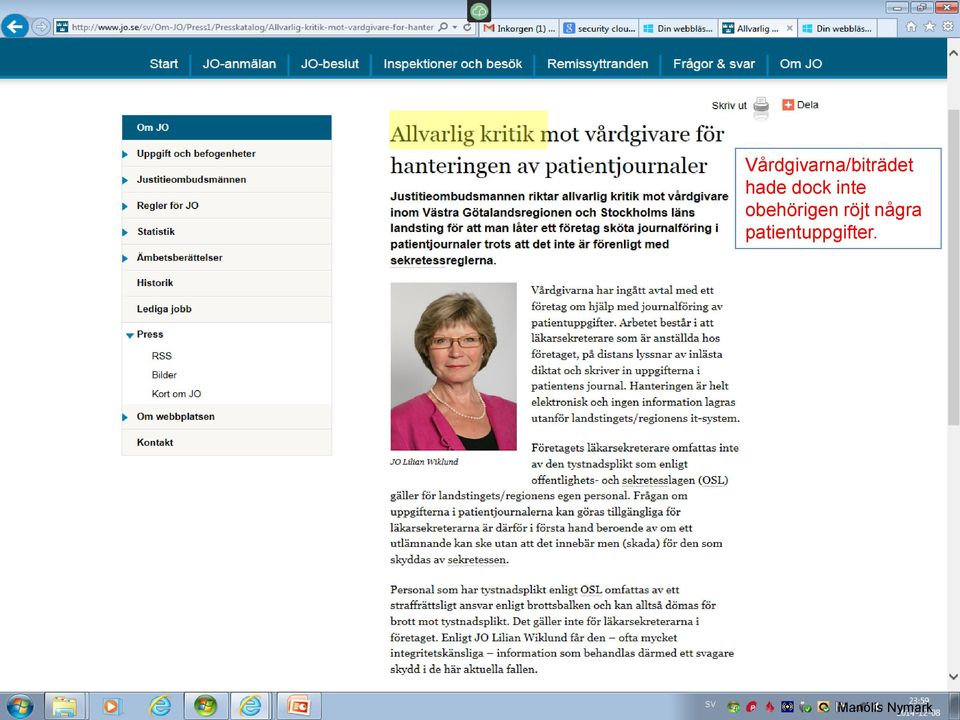Click the red P icon in the system tray
This screenshot has height=720, width=960.
[x=751, y=707]
